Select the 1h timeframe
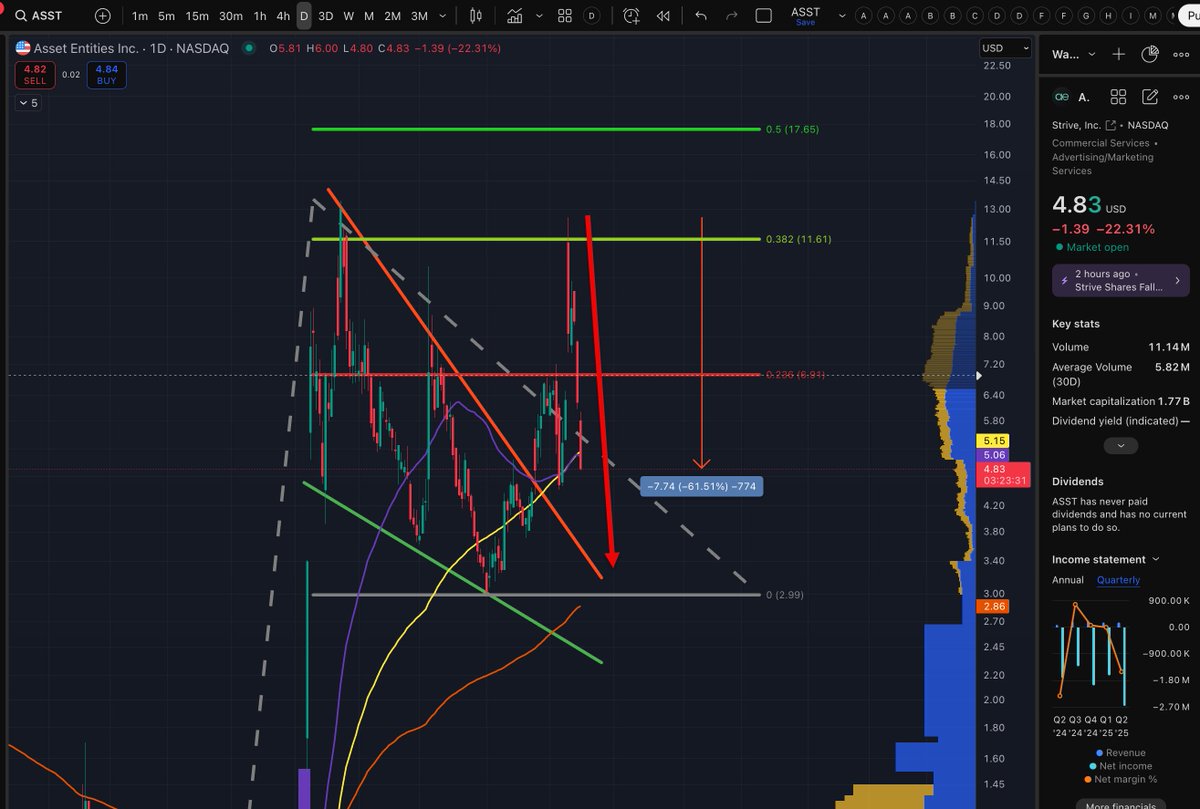The image size is (1200, 809). coord(260,16)
